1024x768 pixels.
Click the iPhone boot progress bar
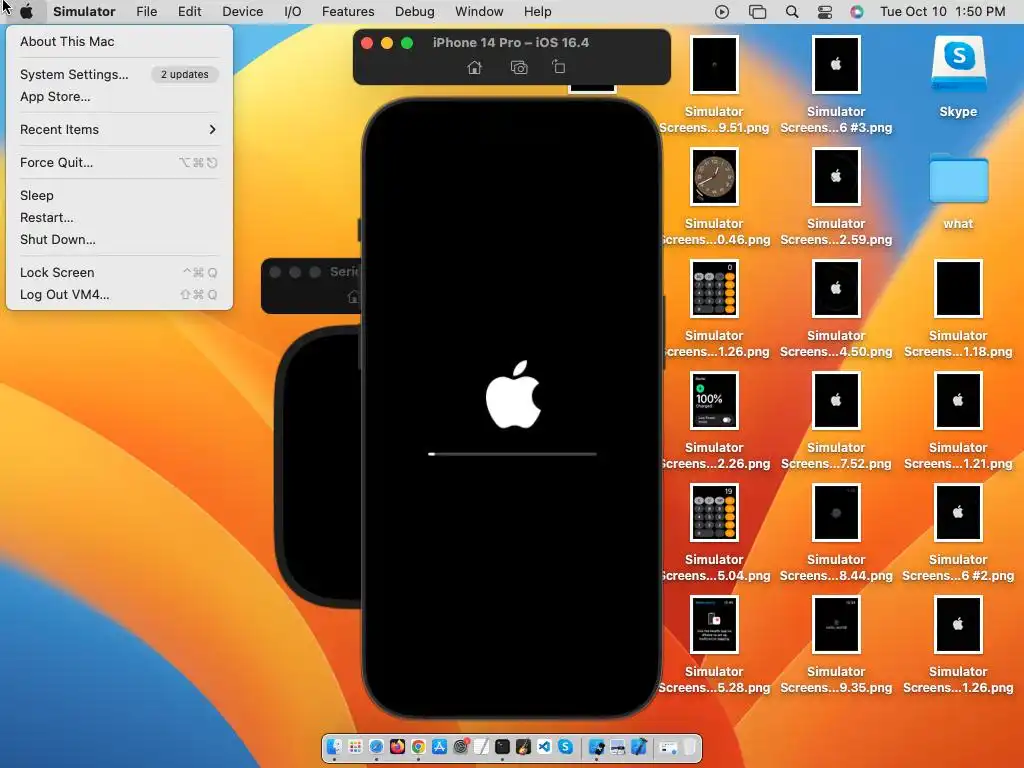click(512, 454)
